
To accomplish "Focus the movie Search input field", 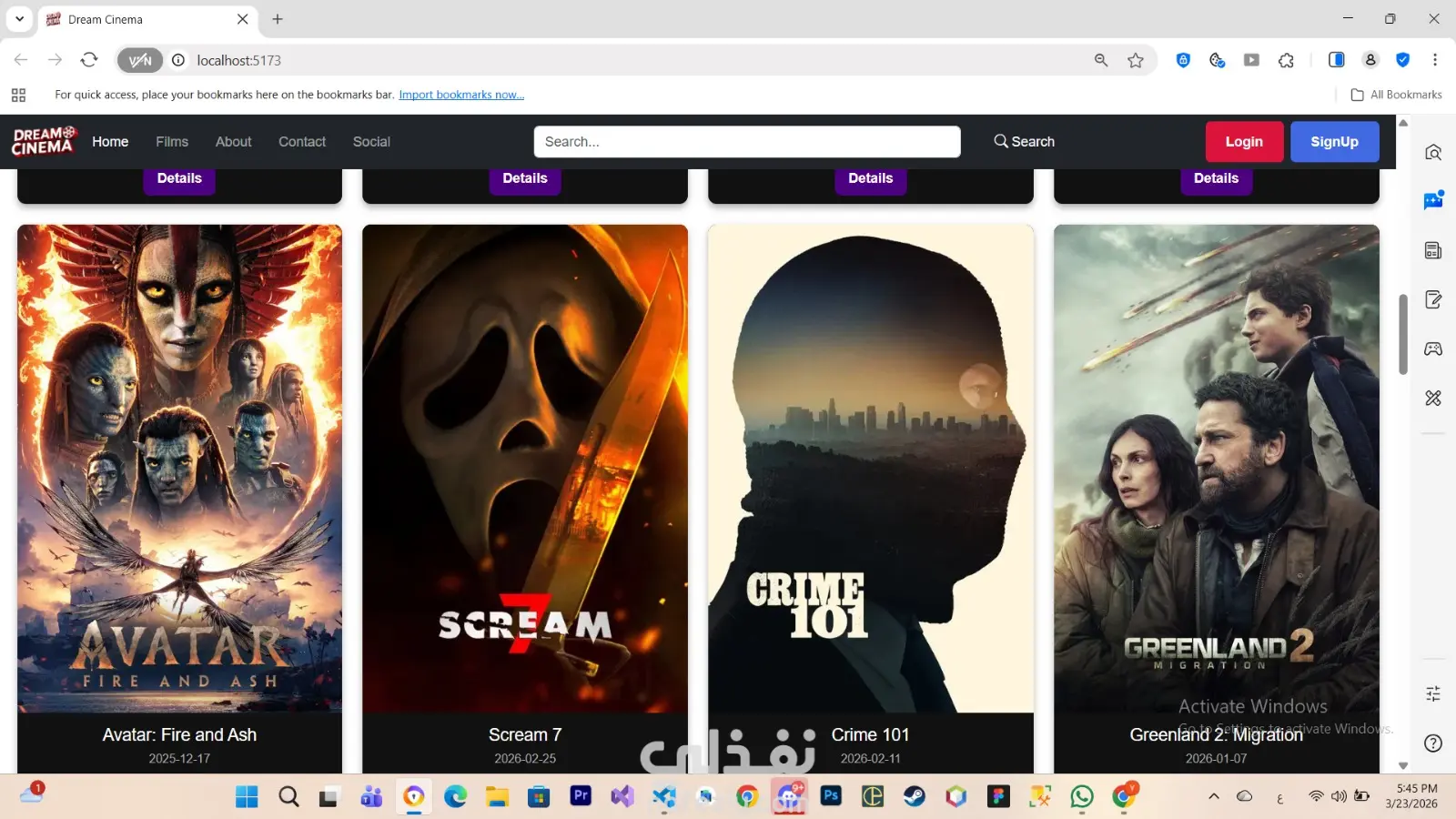I will [x=747, y=142].
